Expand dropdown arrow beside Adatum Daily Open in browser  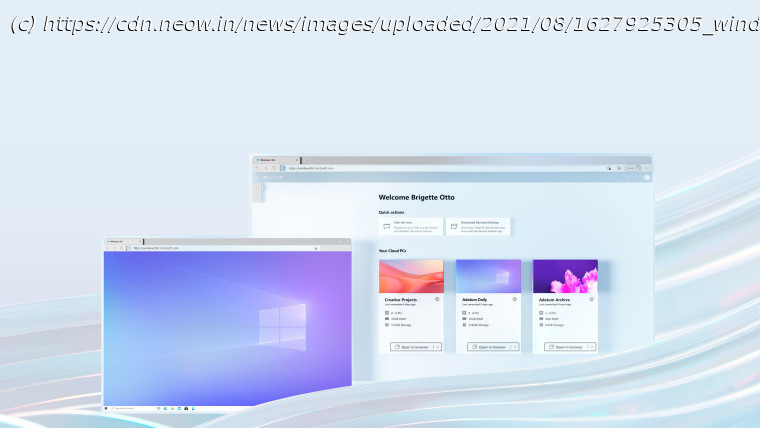pyautogui.click(x=515, y=347)
